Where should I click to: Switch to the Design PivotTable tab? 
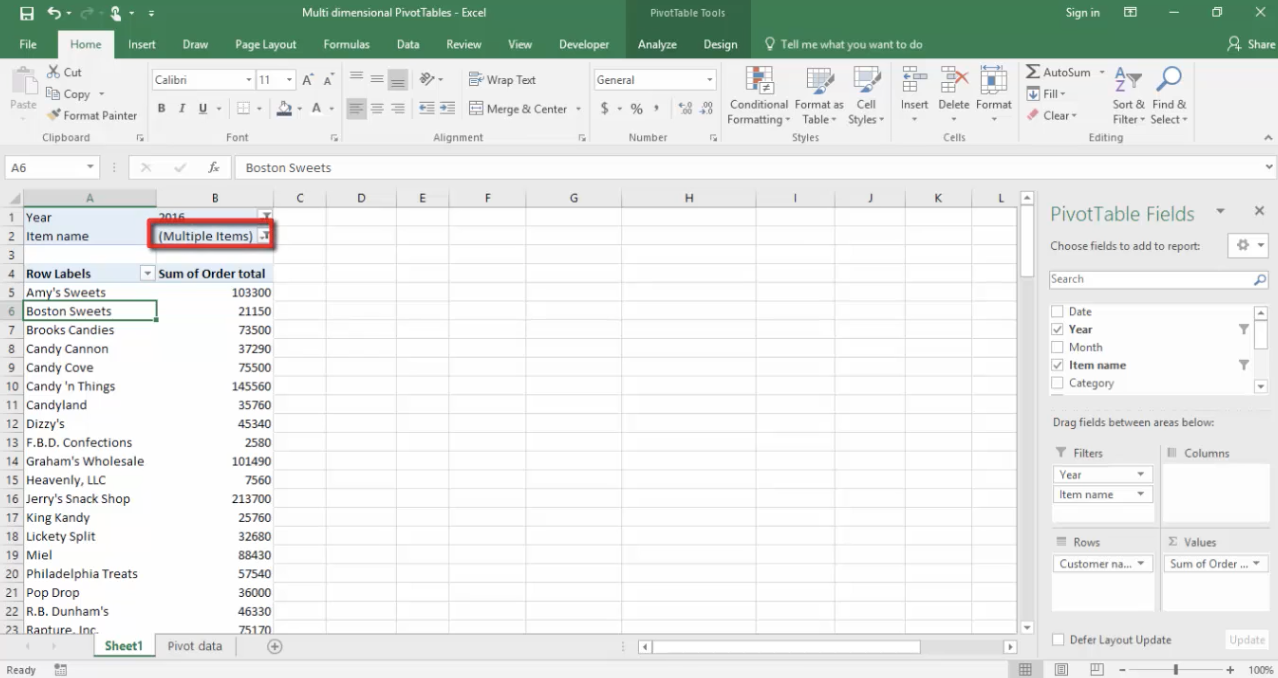720,44
